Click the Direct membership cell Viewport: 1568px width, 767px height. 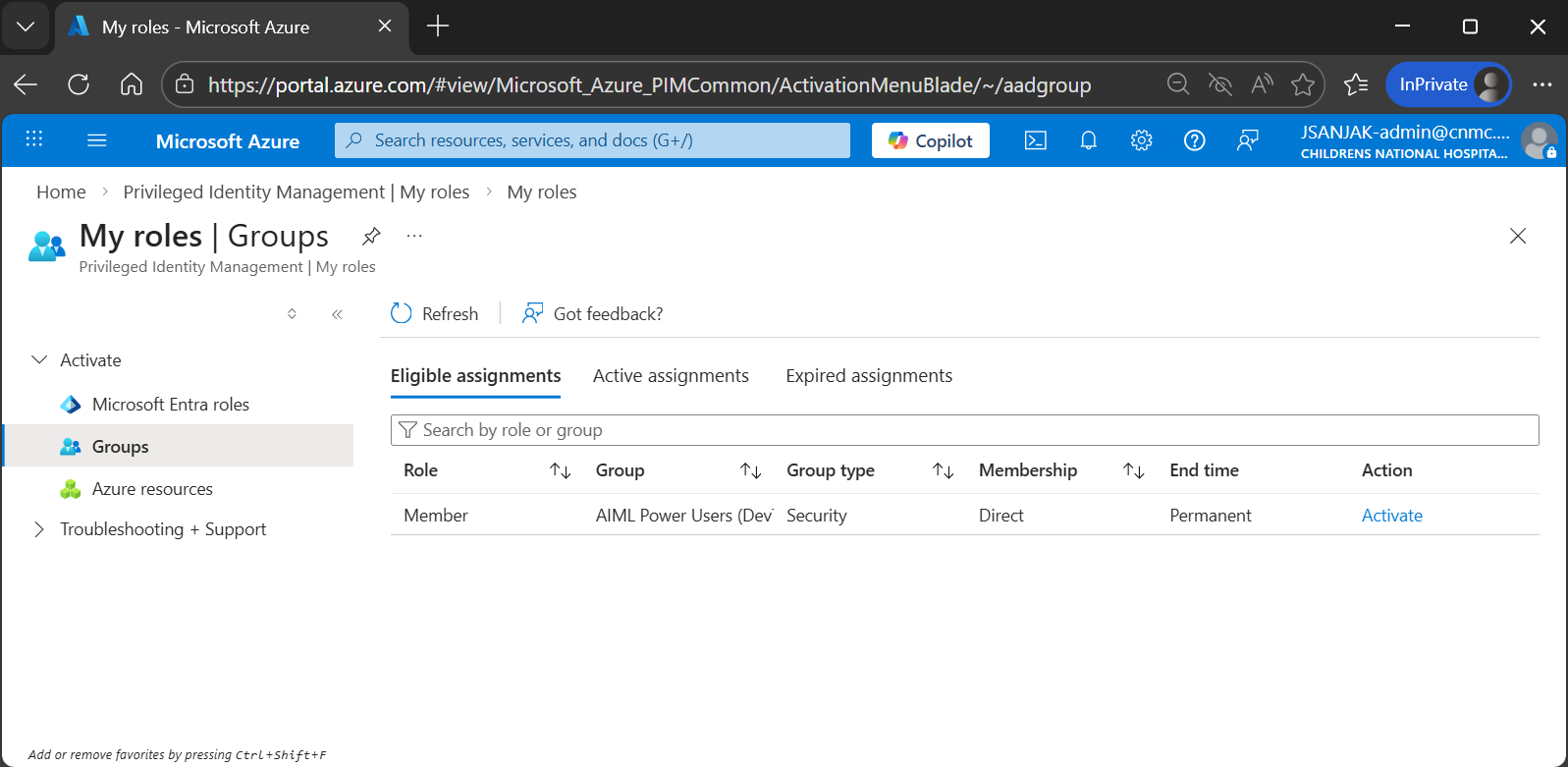(x=1001, y=516)
